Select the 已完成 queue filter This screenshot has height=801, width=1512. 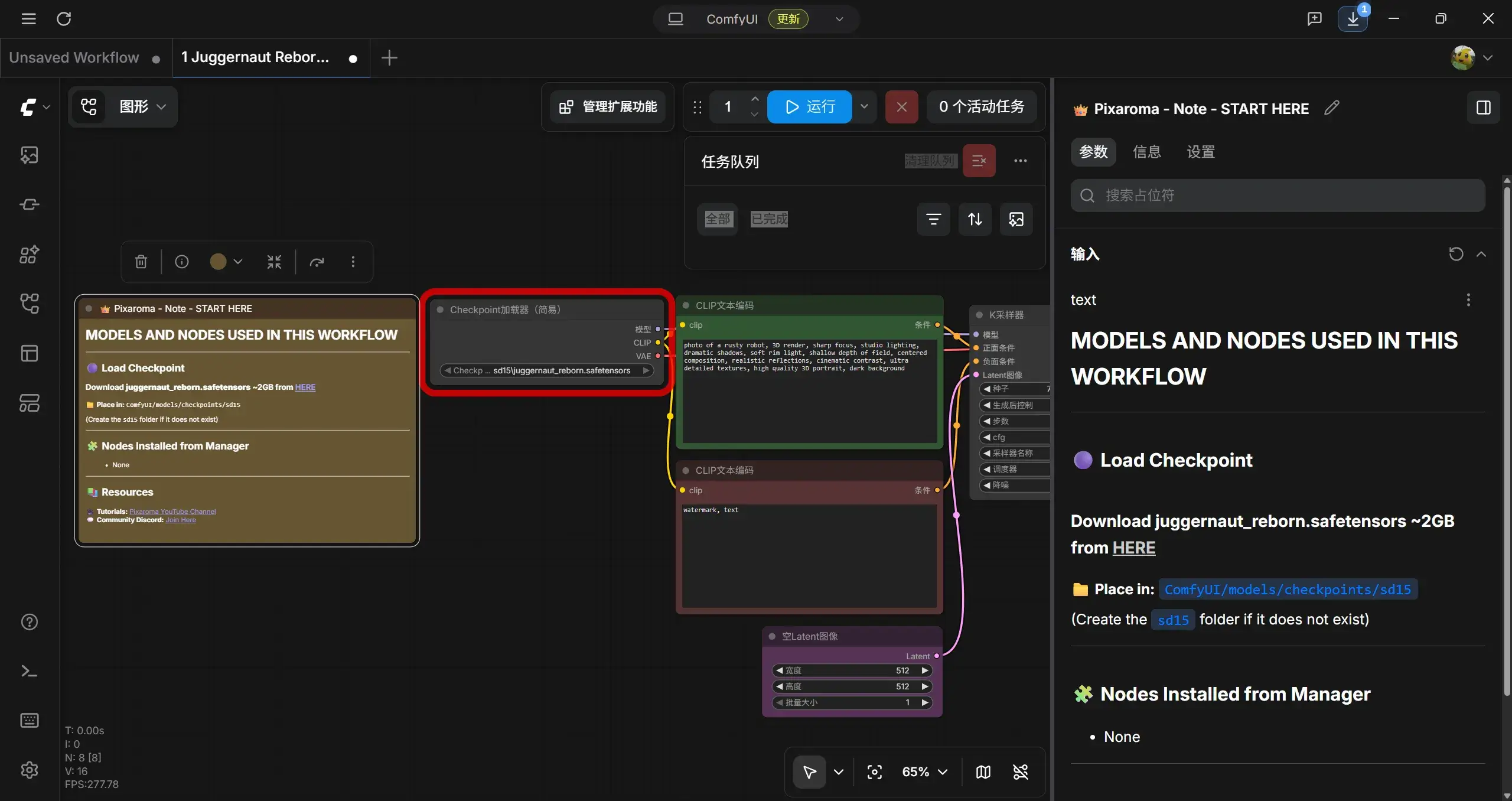[770, 219]
